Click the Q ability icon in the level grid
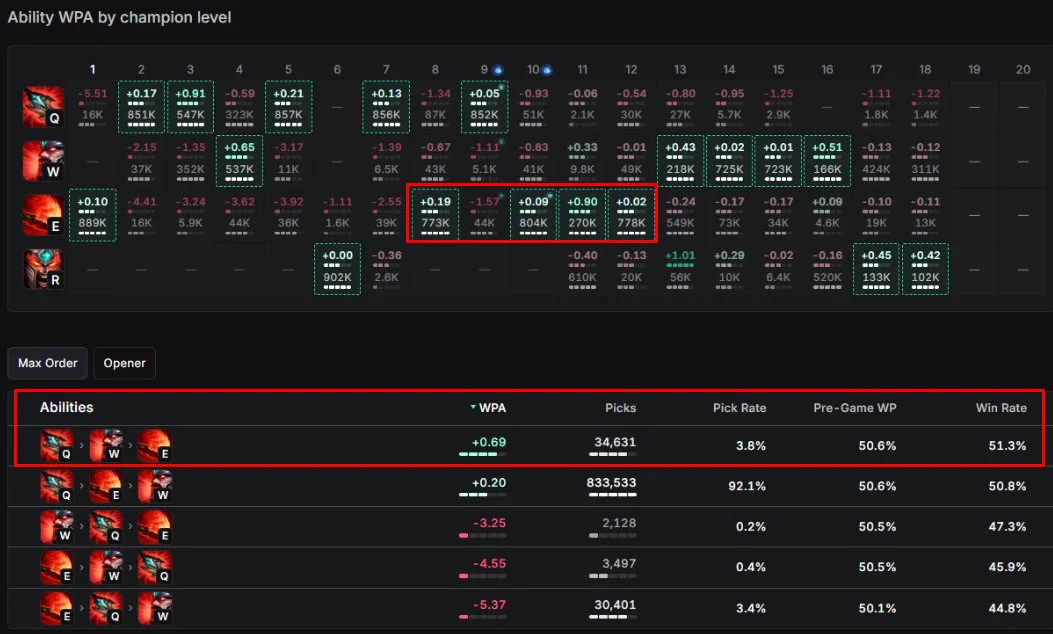The height and width of the screenshot is (634, 1053). coord(43,106)
